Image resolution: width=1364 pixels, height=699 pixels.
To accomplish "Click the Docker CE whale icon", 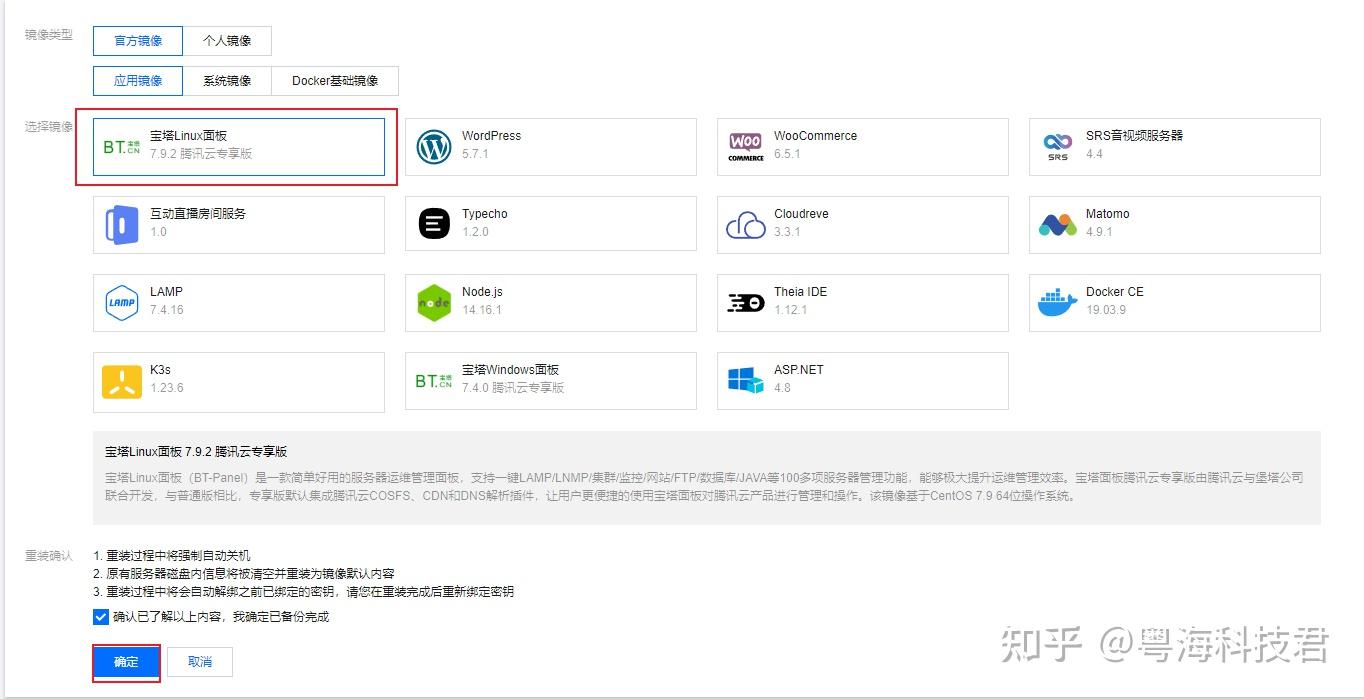I will (1058, 303).
